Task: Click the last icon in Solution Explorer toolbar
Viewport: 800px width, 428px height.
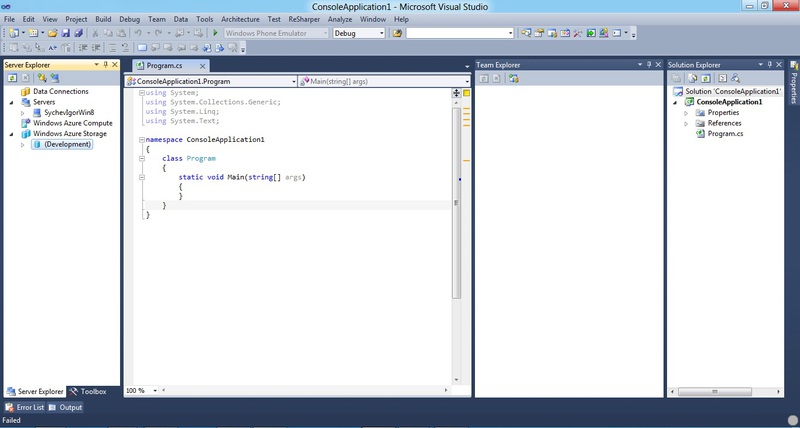Action: (x=735, y=79)
